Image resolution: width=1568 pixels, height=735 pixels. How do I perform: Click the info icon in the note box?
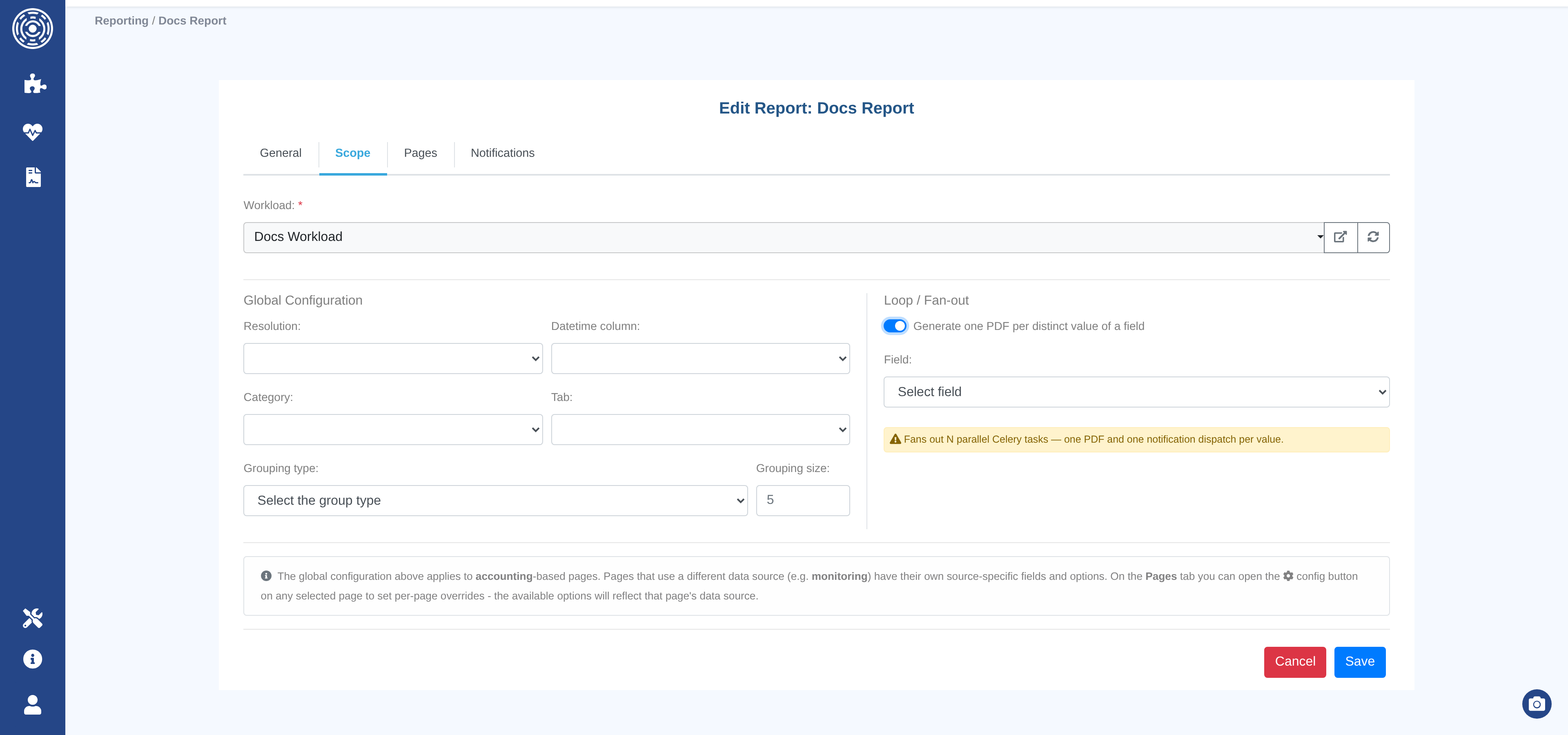coord(266,576)
